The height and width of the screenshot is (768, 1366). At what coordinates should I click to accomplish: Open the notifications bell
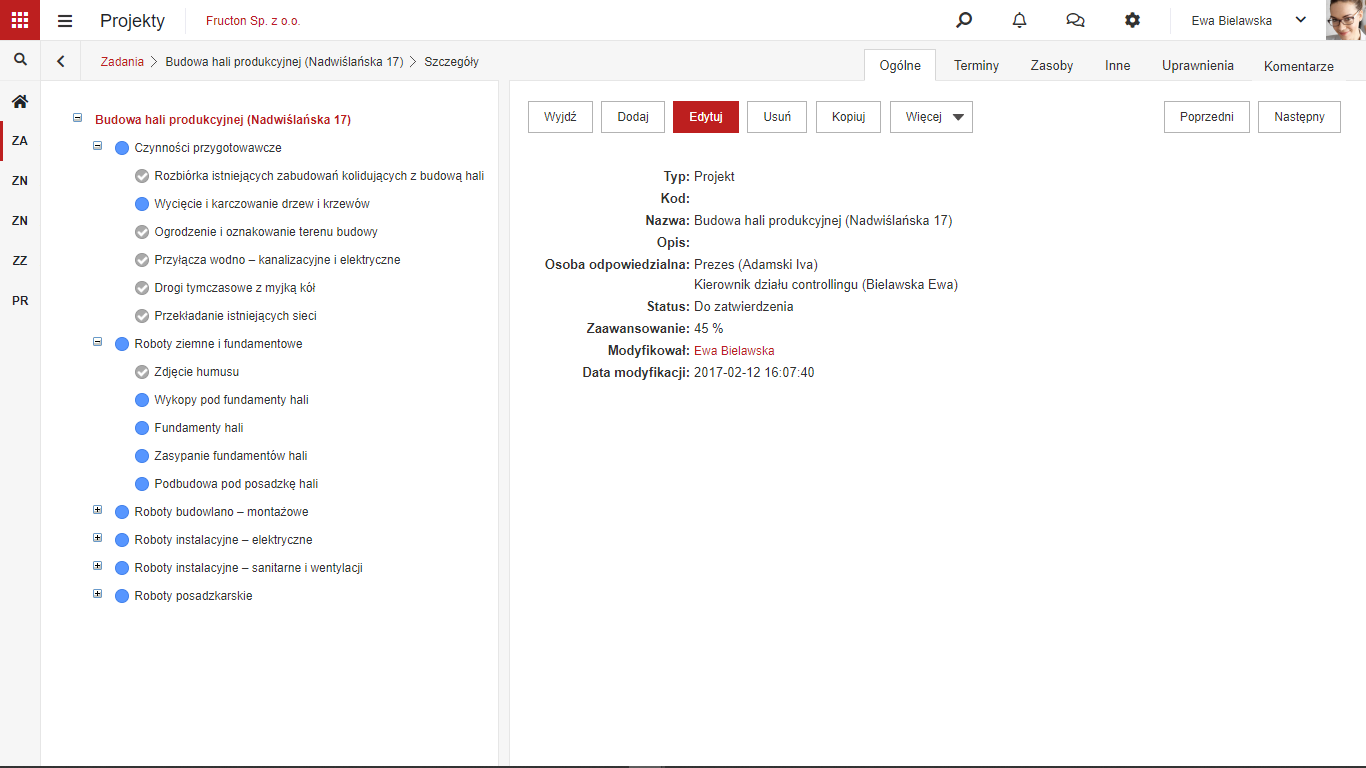[1020, 20]
